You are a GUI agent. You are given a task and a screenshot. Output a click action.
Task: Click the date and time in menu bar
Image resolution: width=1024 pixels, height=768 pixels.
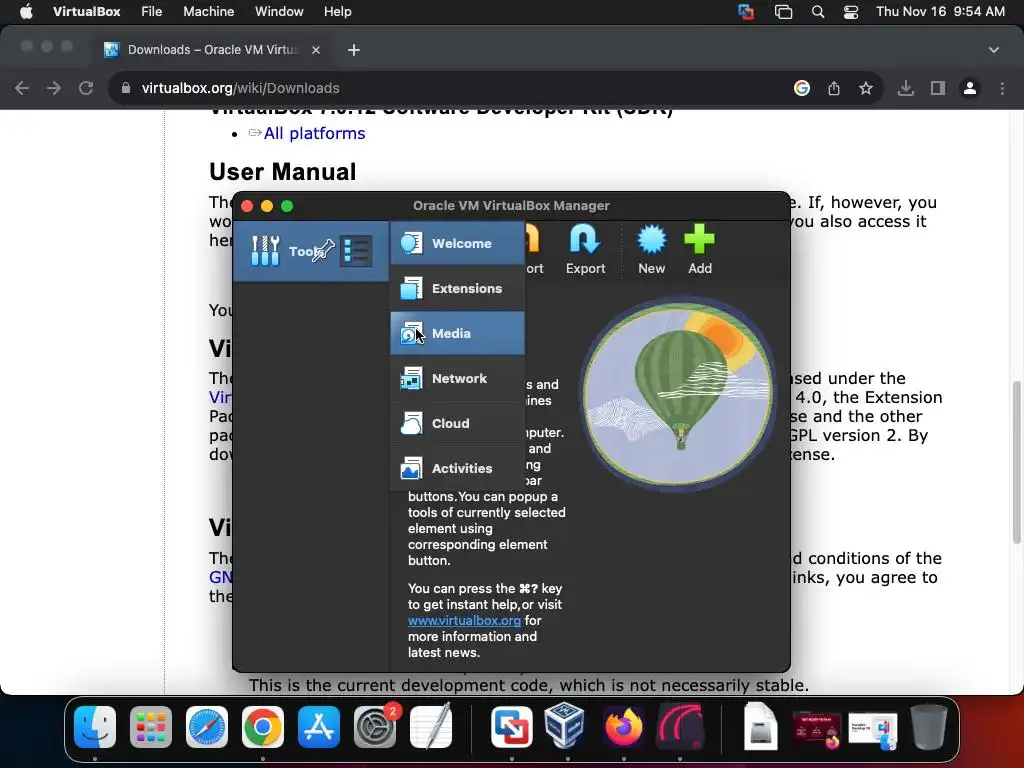pos(940,12)
